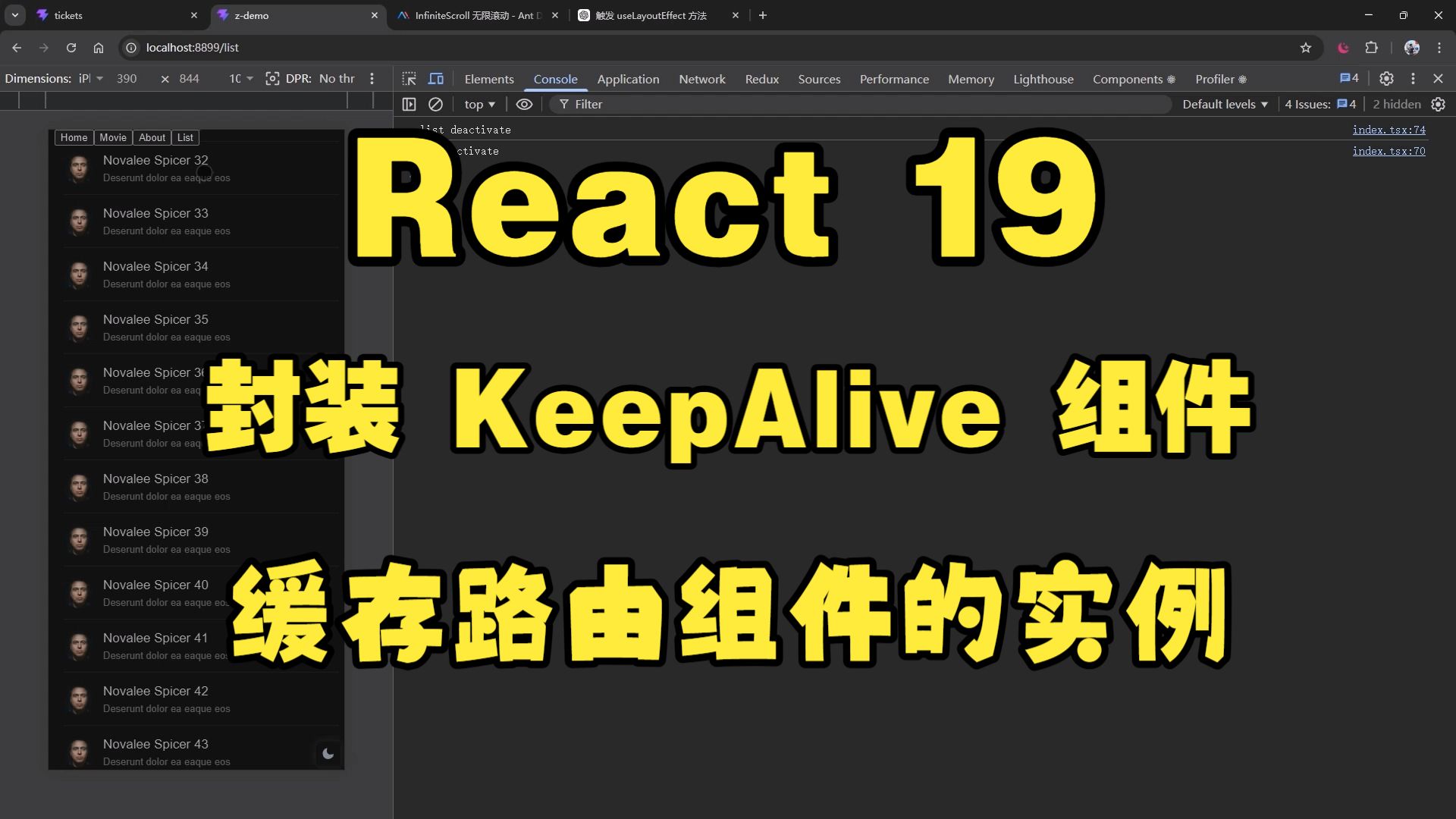Show the console sidebar panel icon
Screen dimensions: 1456x819
(x=409, y=104)
